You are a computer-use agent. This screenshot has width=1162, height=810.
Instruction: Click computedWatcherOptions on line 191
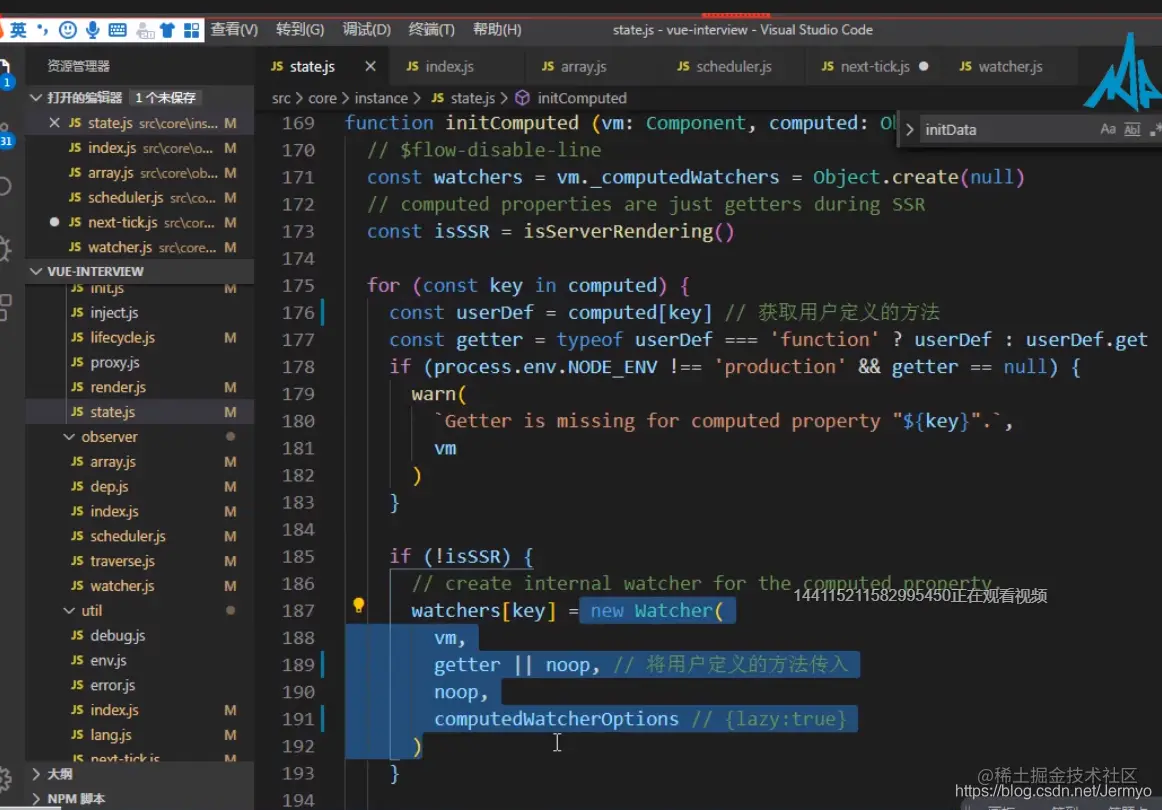(x=556, y=719)
